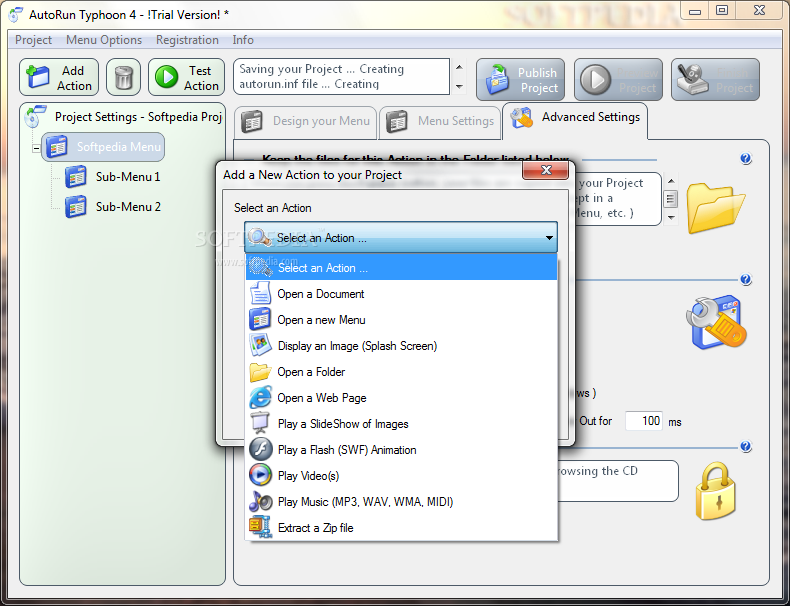Open the Menu Options menu
Viewport: 790px width, 606px height.
pyautogui.click(x=104, y=40)
